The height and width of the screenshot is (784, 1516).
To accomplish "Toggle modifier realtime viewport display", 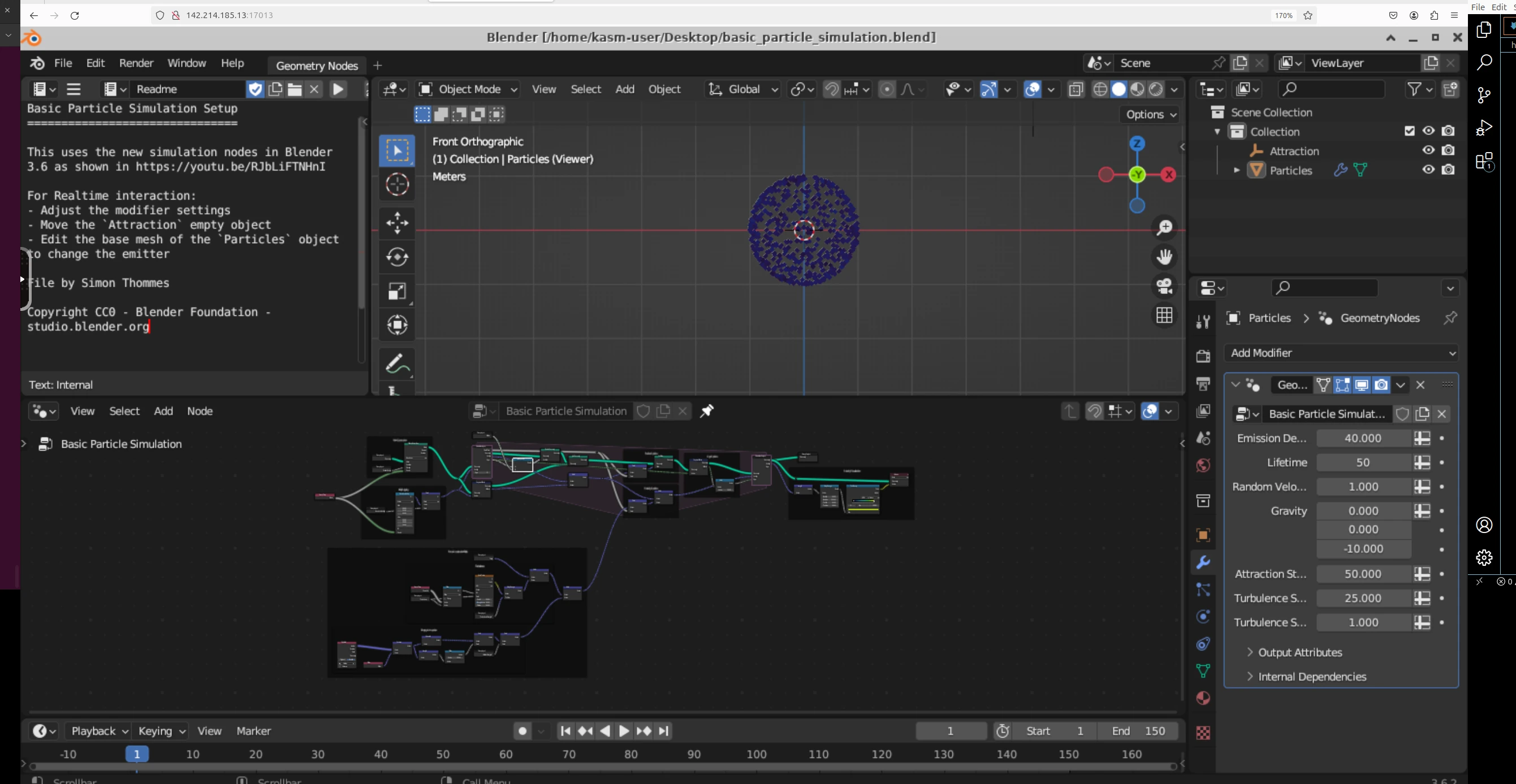I will (1362, 384).
